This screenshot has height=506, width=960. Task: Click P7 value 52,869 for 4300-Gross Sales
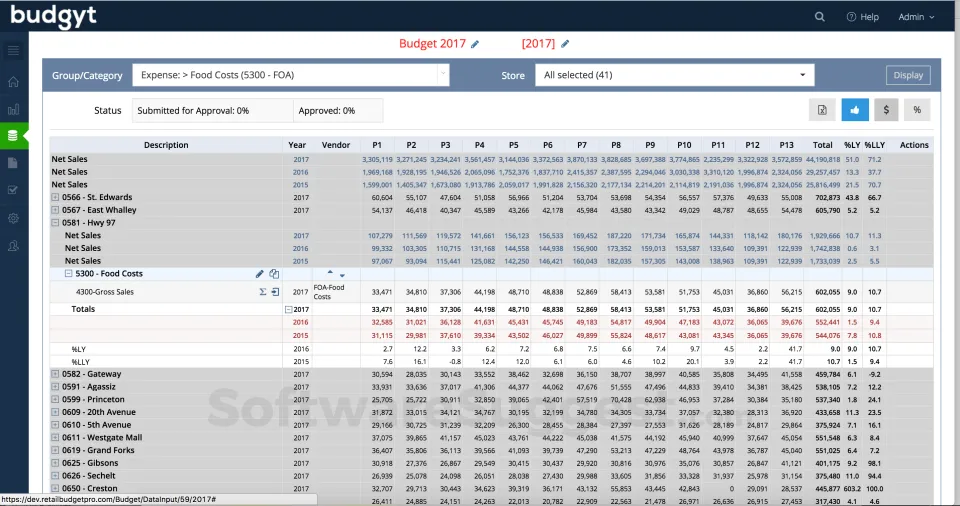pos(587,293)
